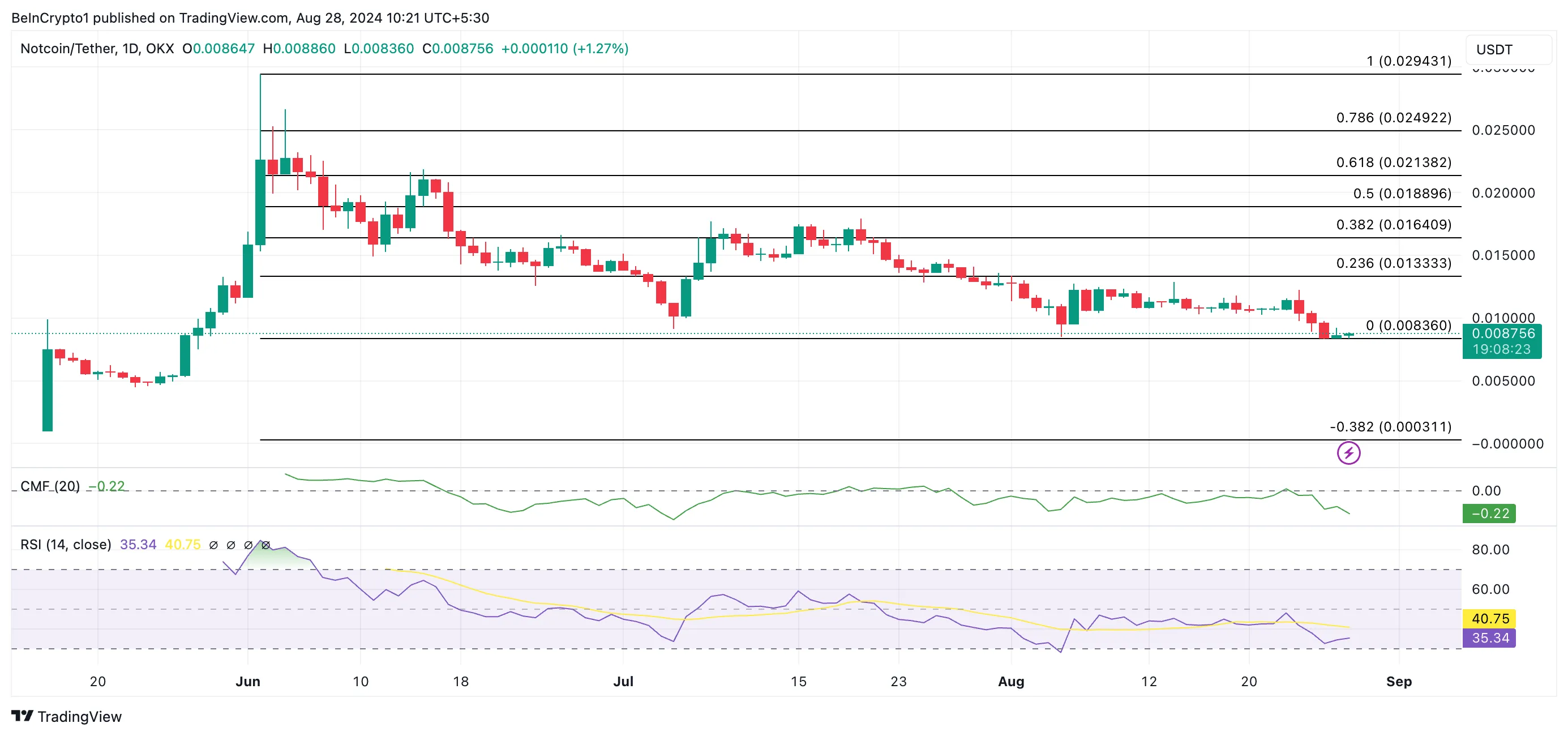
Task: Click the 0.015000 price axis label
Action: (1503, 256)
